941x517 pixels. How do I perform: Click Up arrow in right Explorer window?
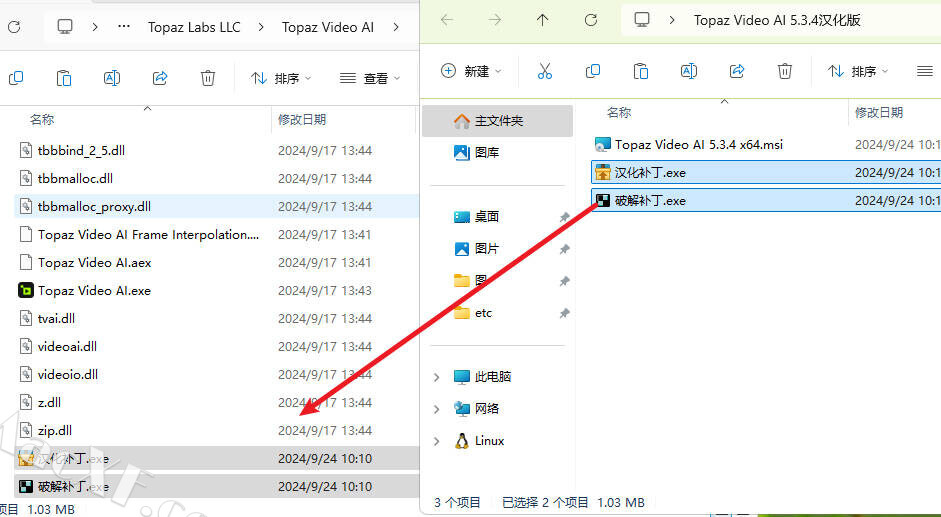click(543, 20)
